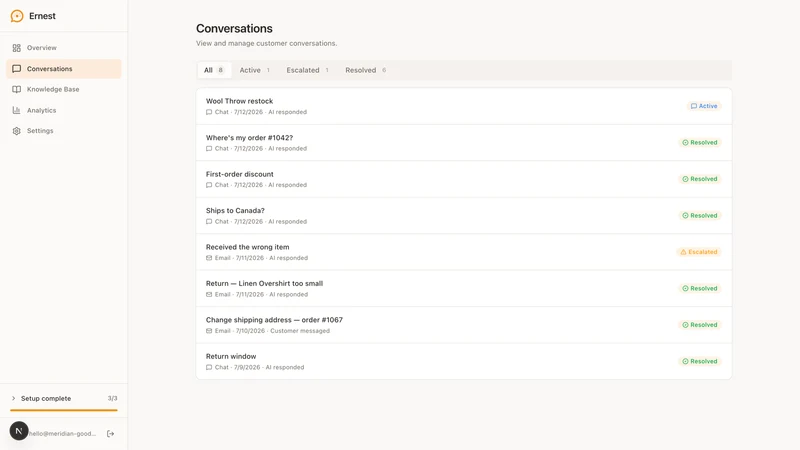Select the All conversations tab

click(214, 70)
